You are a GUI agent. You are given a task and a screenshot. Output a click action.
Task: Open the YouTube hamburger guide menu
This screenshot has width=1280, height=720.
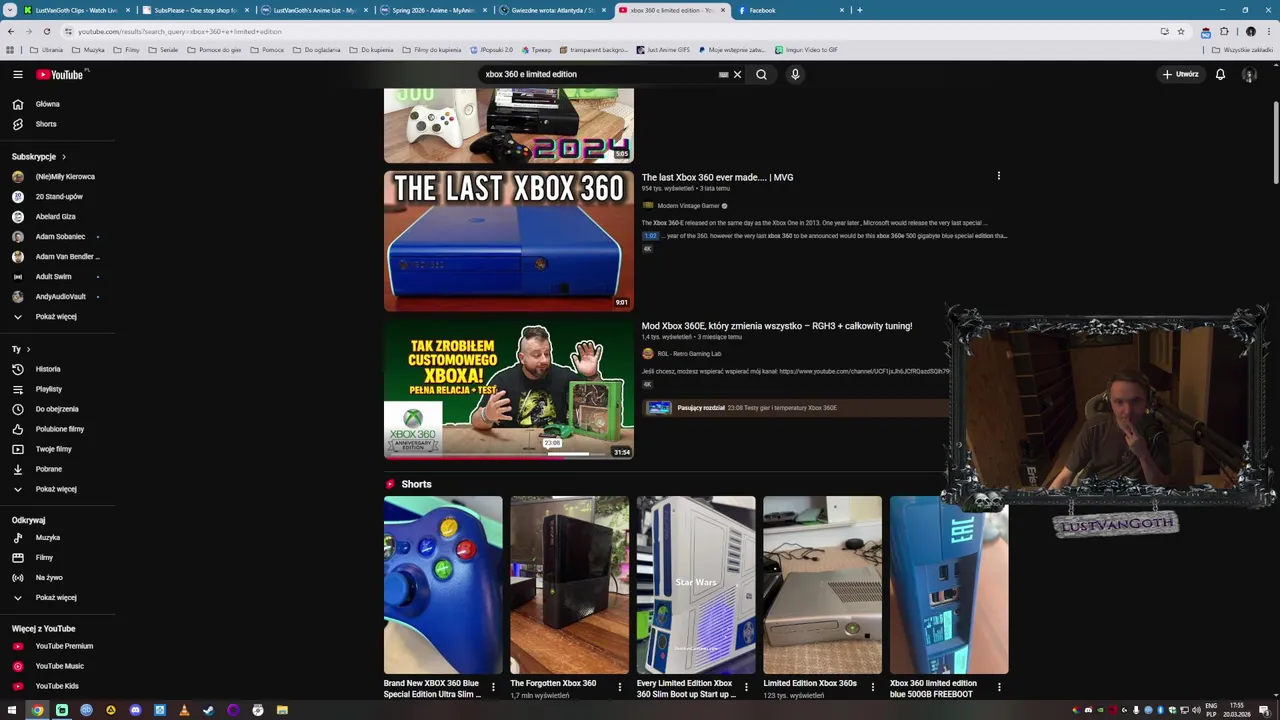[x=17, y=74]
